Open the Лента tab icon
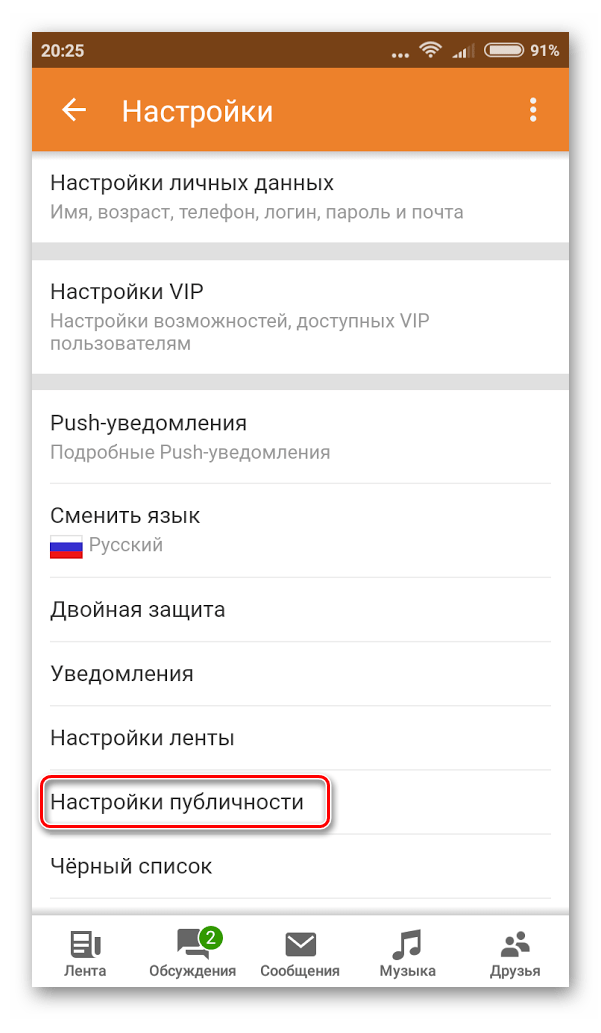The height and width of the screenshot is (1033, 601). [86, 945]
